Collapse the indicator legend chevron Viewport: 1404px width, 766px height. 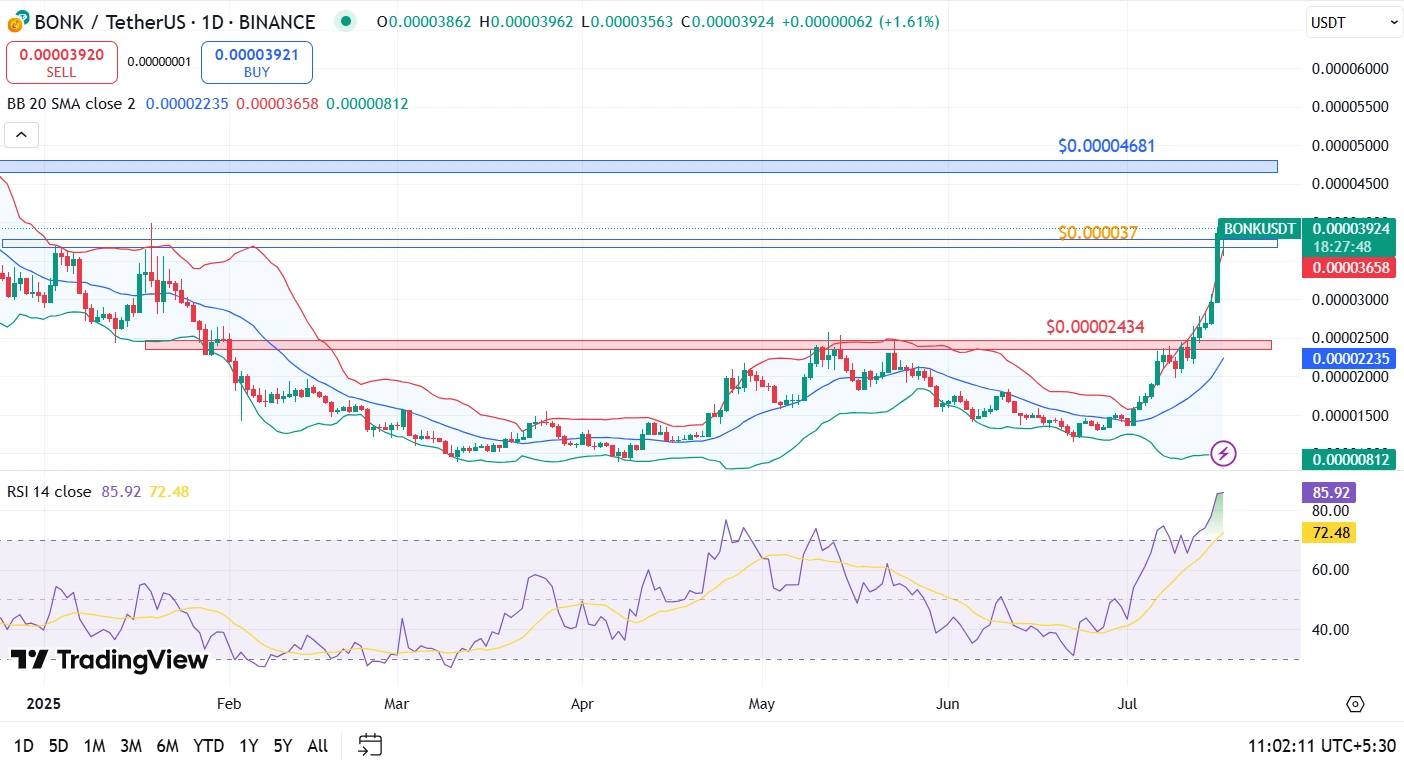click(x=21, y=135)
